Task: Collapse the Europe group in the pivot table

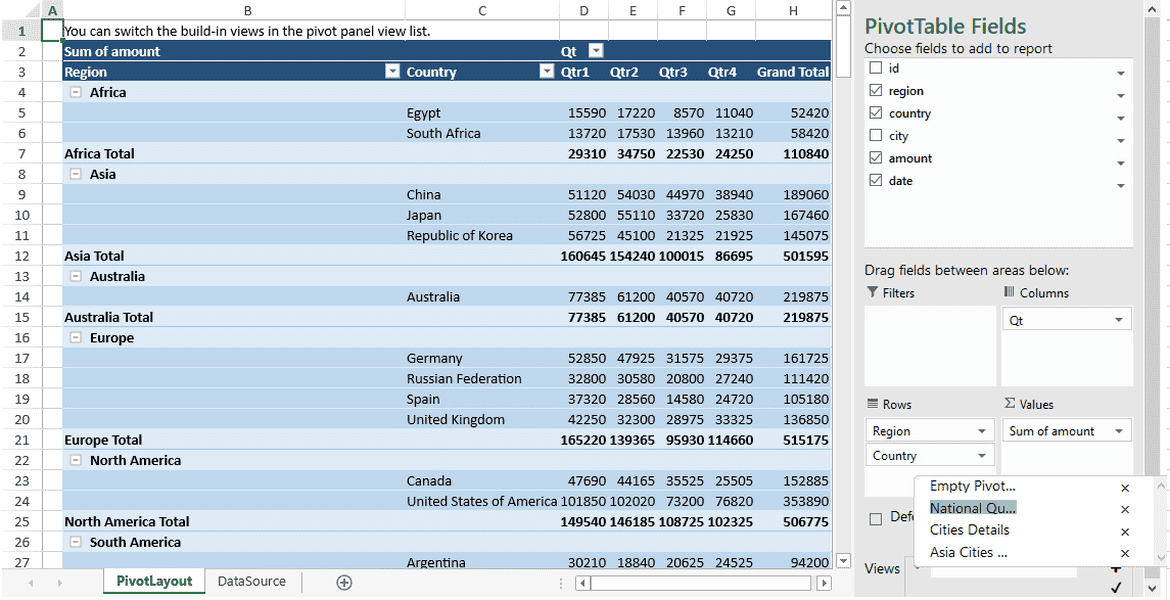Action: coord(77,337)
